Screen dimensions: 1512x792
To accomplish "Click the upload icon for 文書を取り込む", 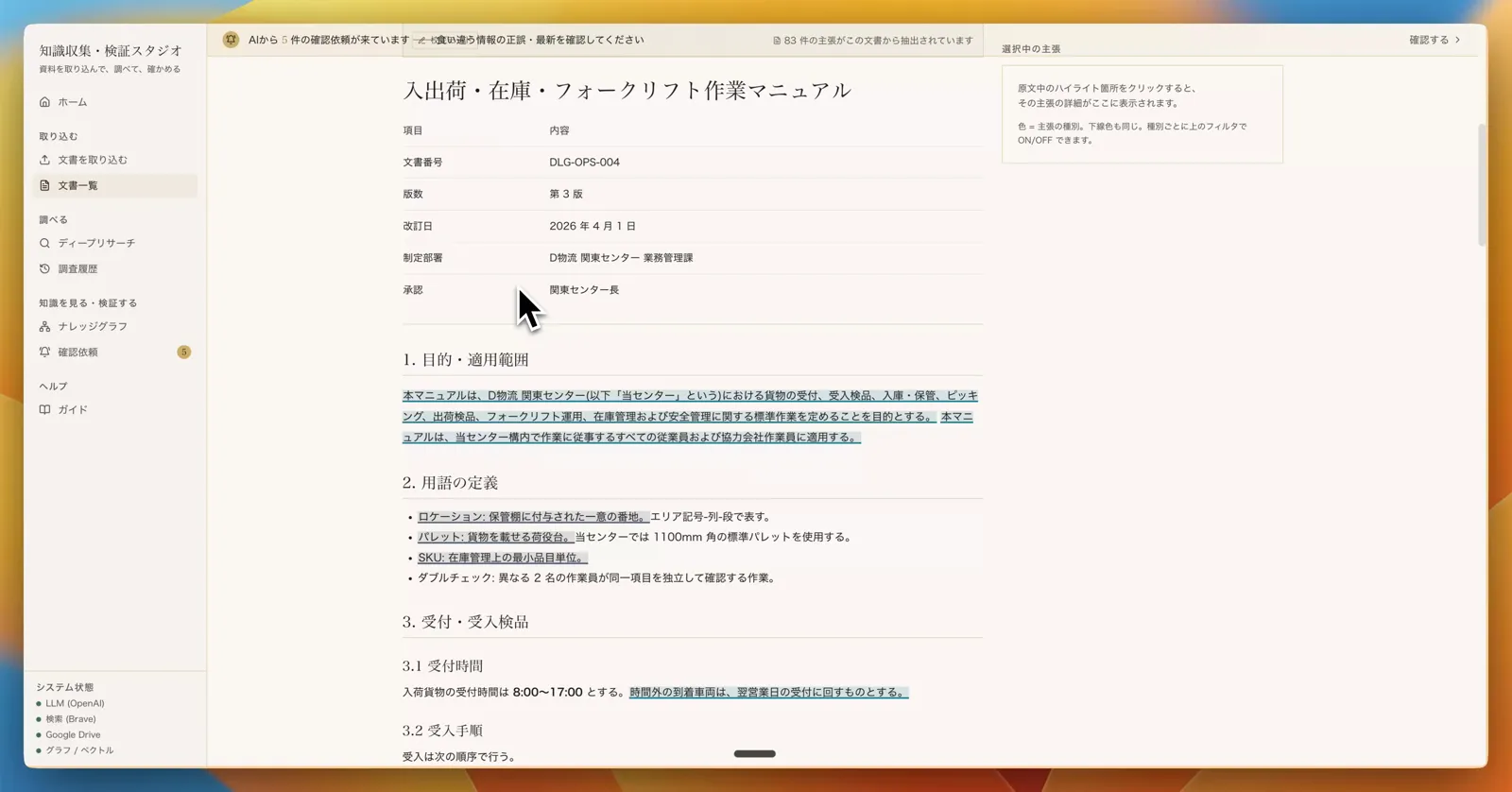I will coord(44,160).
